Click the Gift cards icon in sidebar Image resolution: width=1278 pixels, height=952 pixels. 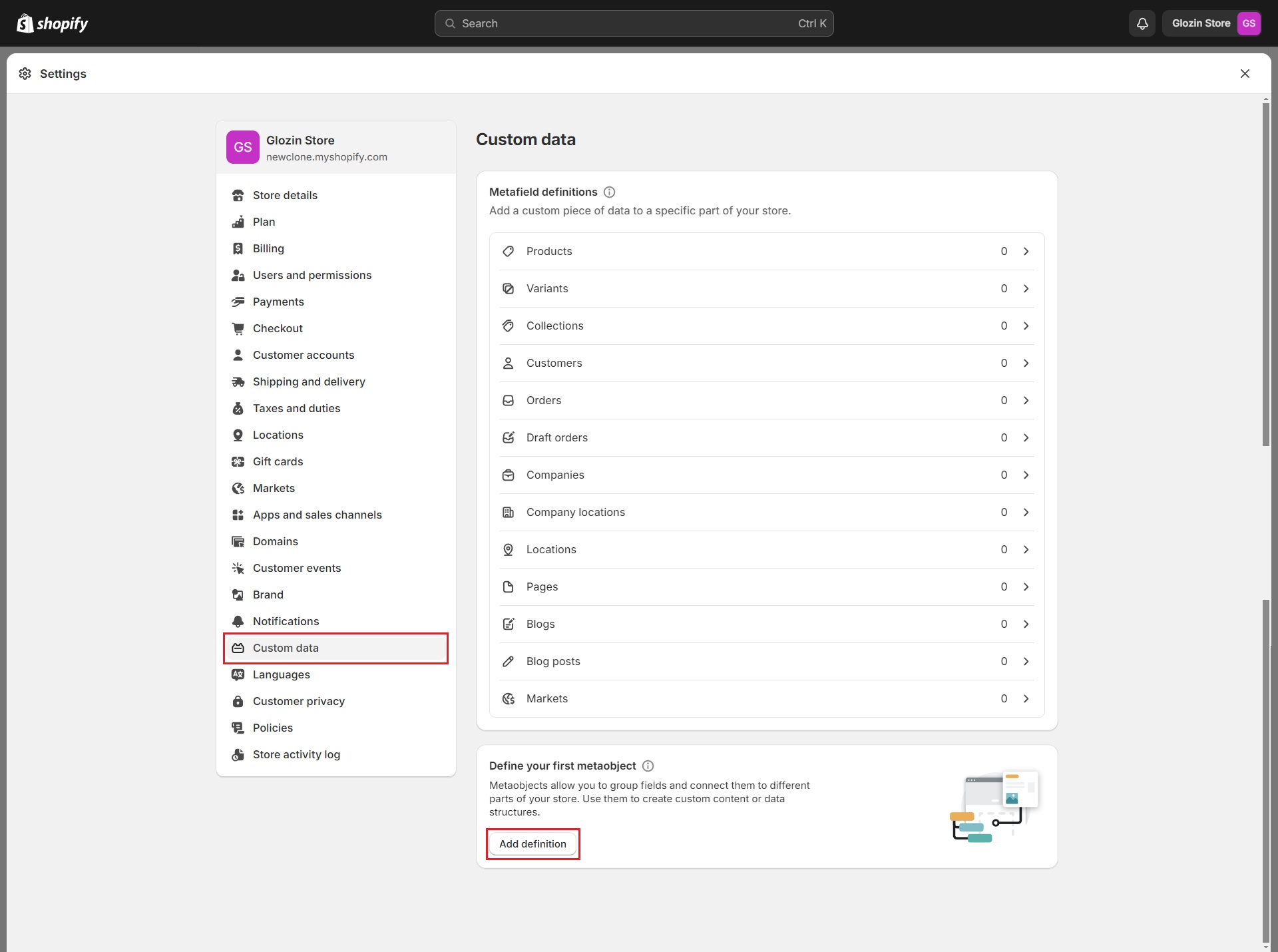238,461
